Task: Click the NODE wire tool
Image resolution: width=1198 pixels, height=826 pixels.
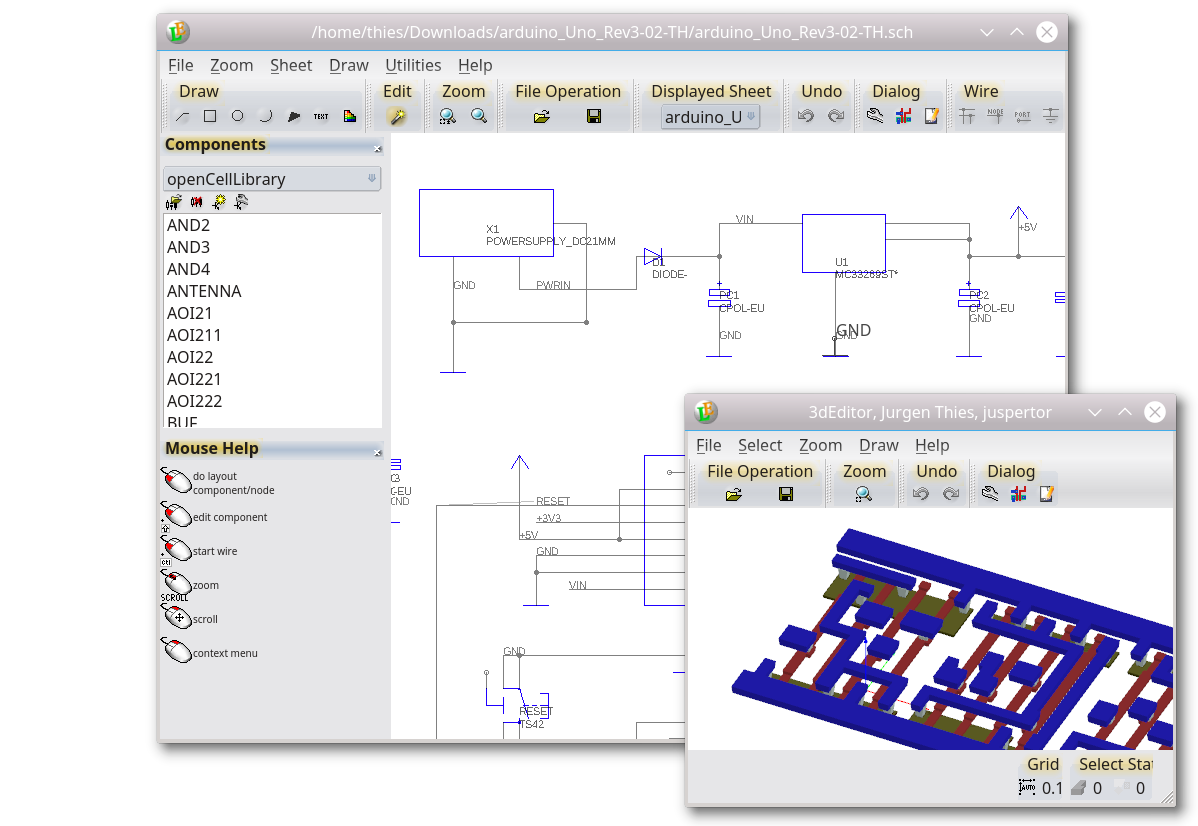Action: click(x=996, y=116)
